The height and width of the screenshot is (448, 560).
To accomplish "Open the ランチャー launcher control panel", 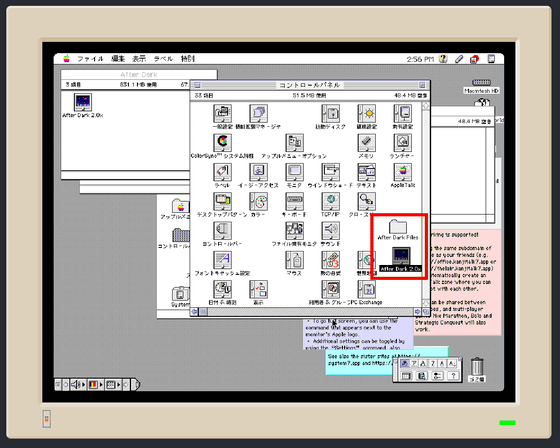I will 402,143.
